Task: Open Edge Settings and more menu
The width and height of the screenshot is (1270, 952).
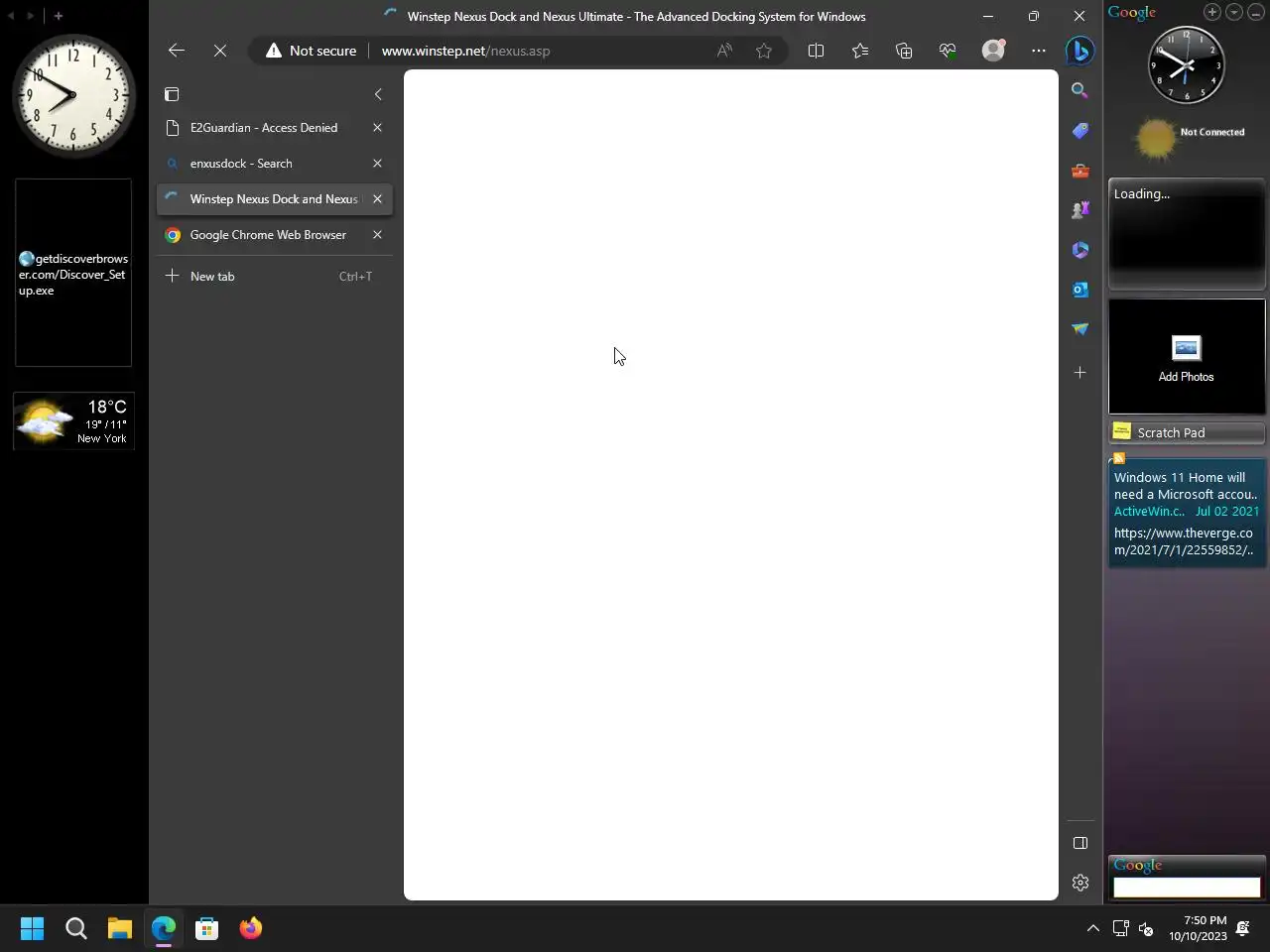Action: tap(1039, 51)
